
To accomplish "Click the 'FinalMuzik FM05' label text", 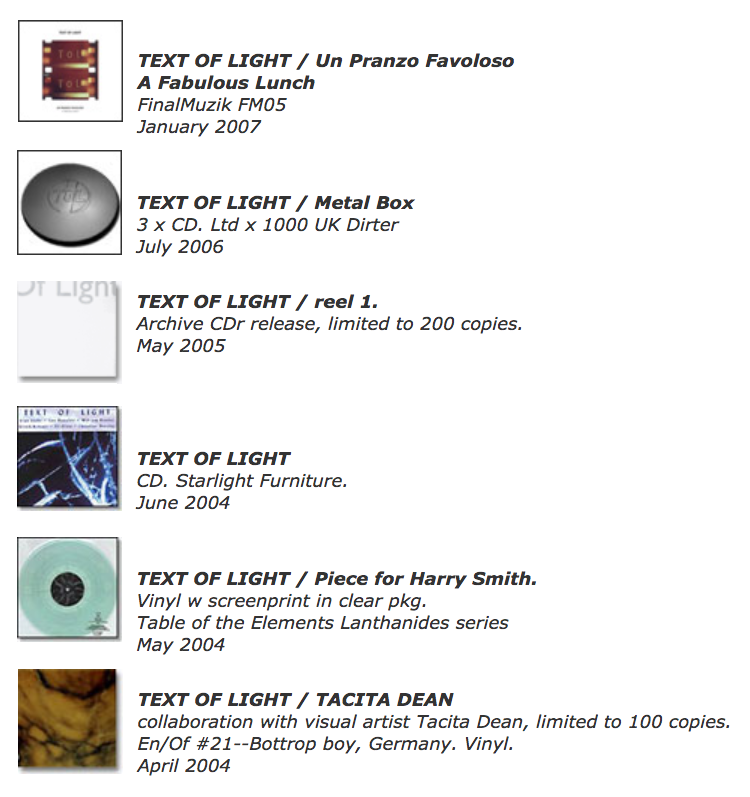I will [x=212, y=105].
